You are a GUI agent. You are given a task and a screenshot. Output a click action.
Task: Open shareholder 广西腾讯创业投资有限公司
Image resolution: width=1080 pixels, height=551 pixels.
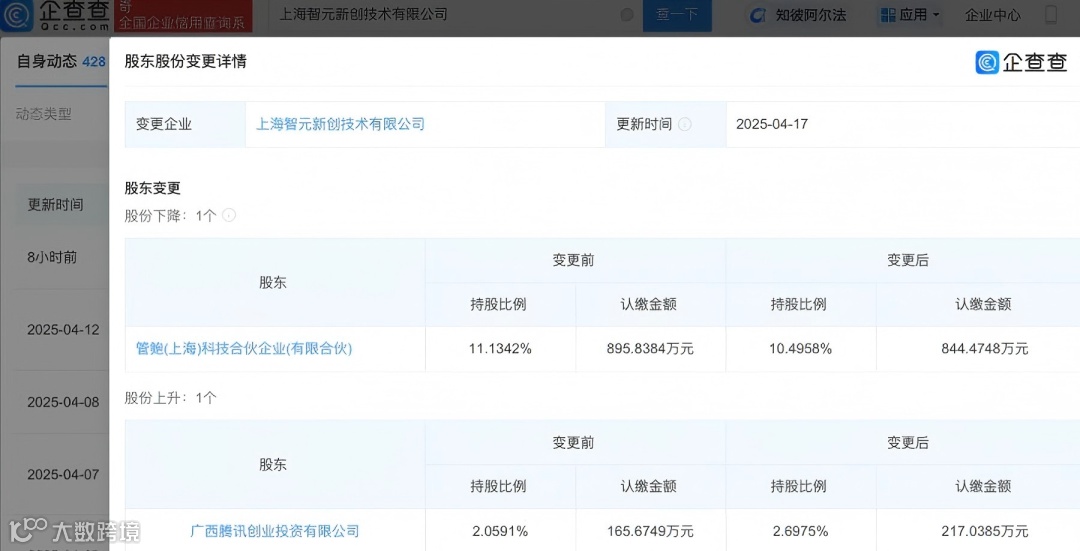point(275,531)
